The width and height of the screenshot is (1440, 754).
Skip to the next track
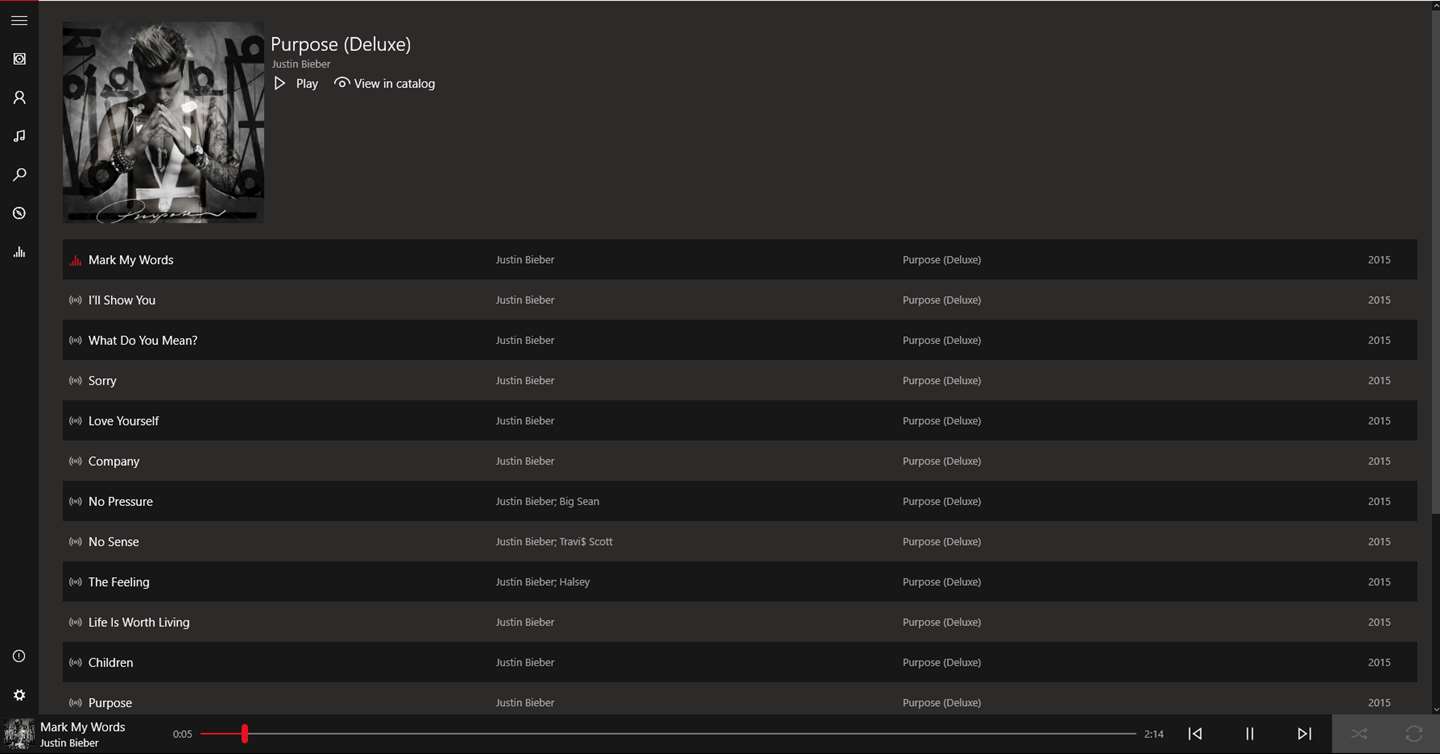click(1304, 734)
